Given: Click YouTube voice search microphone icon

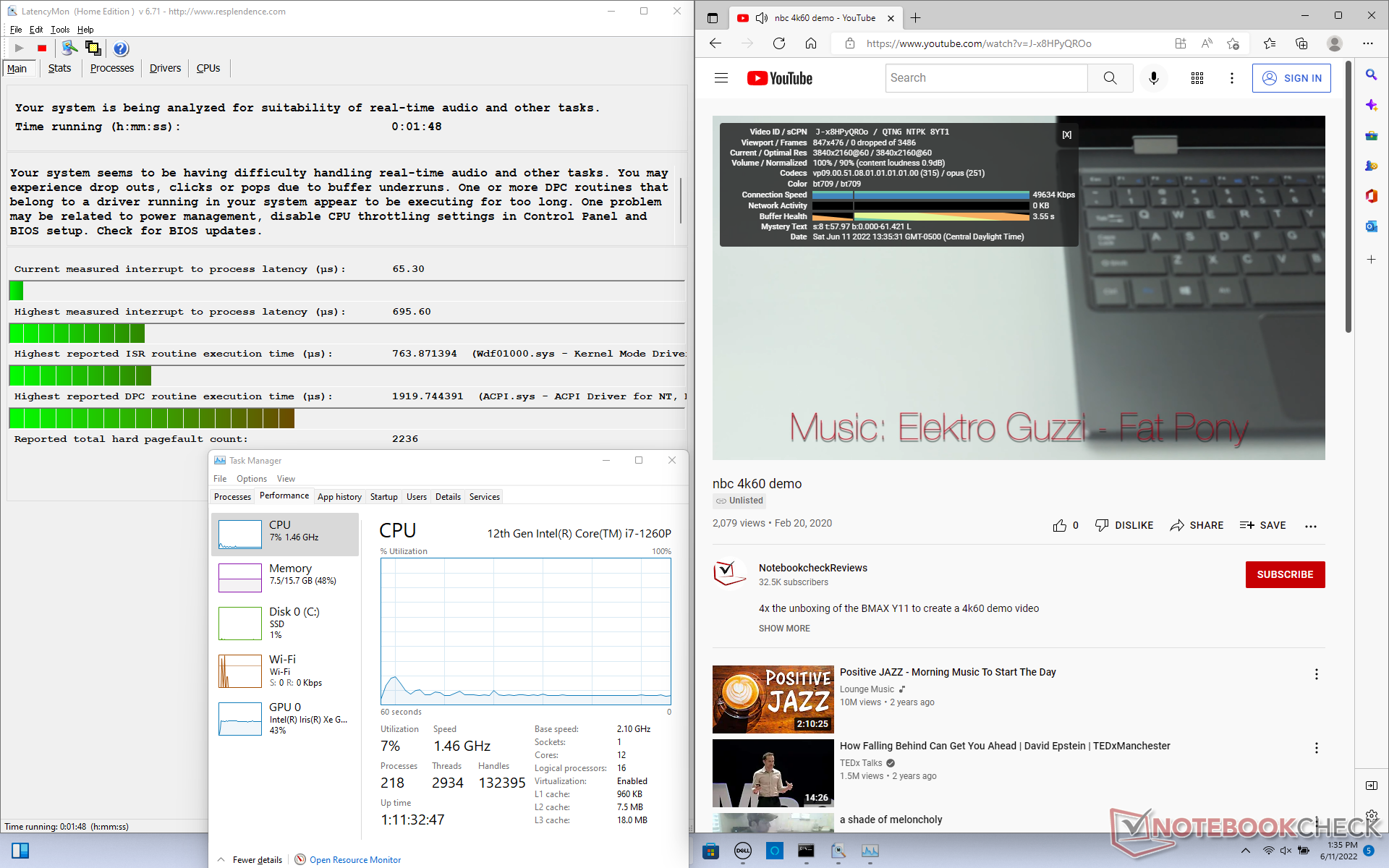Looking at the screenshot, I should (x=1153, y=78).
